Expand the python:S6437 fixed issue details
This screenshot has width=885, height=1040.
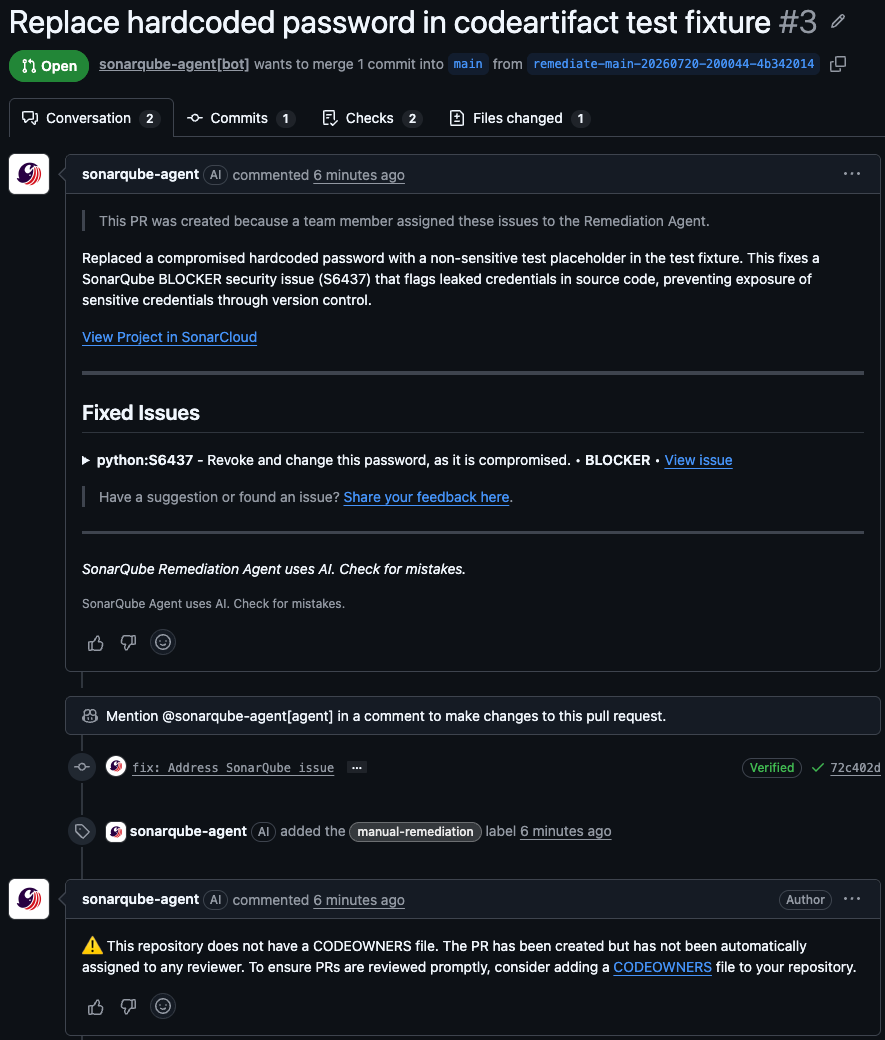[86, 460]
